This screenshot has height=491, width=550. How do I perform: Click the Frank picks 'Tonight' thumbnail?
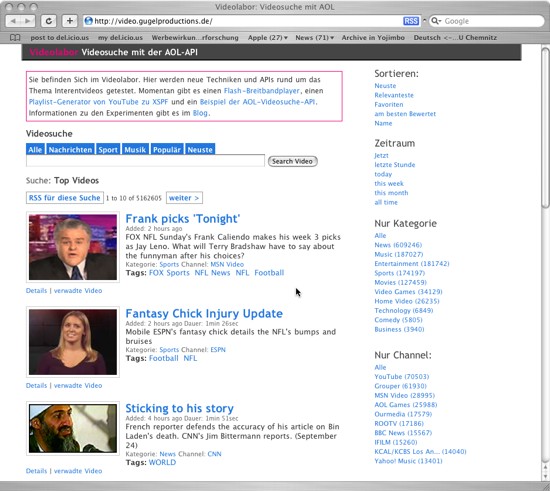[73, 247]
